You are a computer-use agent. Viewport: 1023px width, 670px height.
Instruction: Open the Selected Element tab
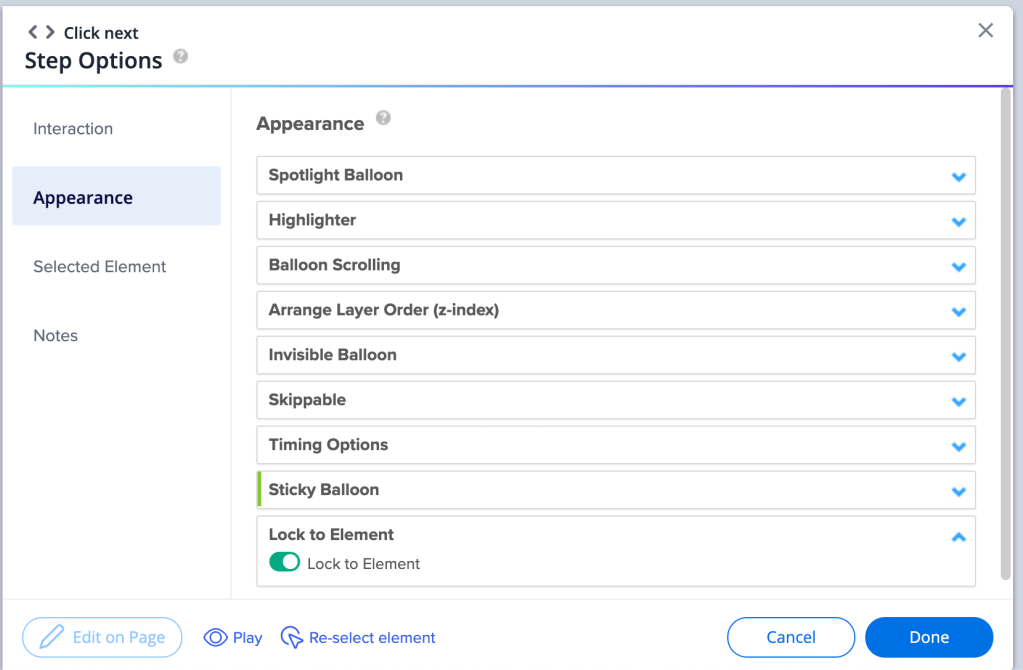coord(100,267)
